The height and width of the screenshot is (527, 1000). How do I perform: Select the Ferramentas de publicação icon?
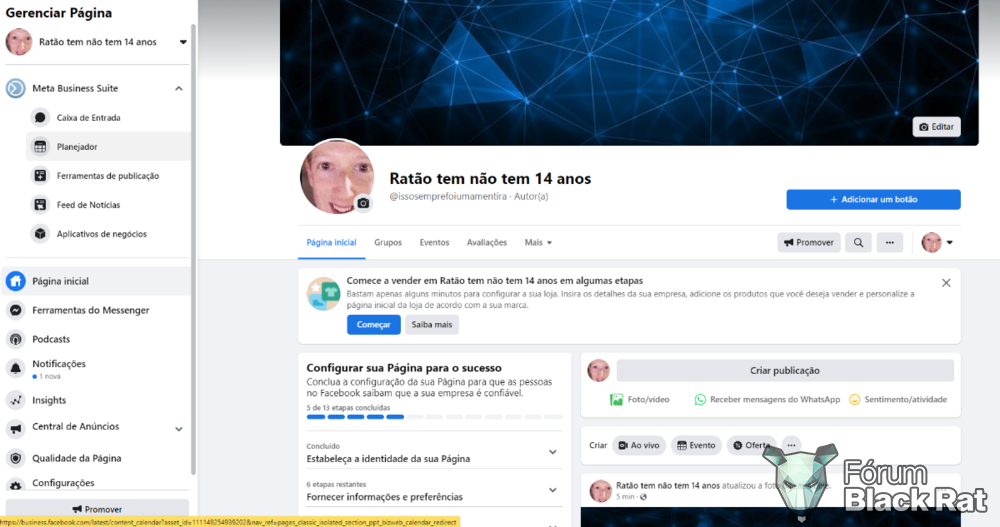click(x=40, y=175)
